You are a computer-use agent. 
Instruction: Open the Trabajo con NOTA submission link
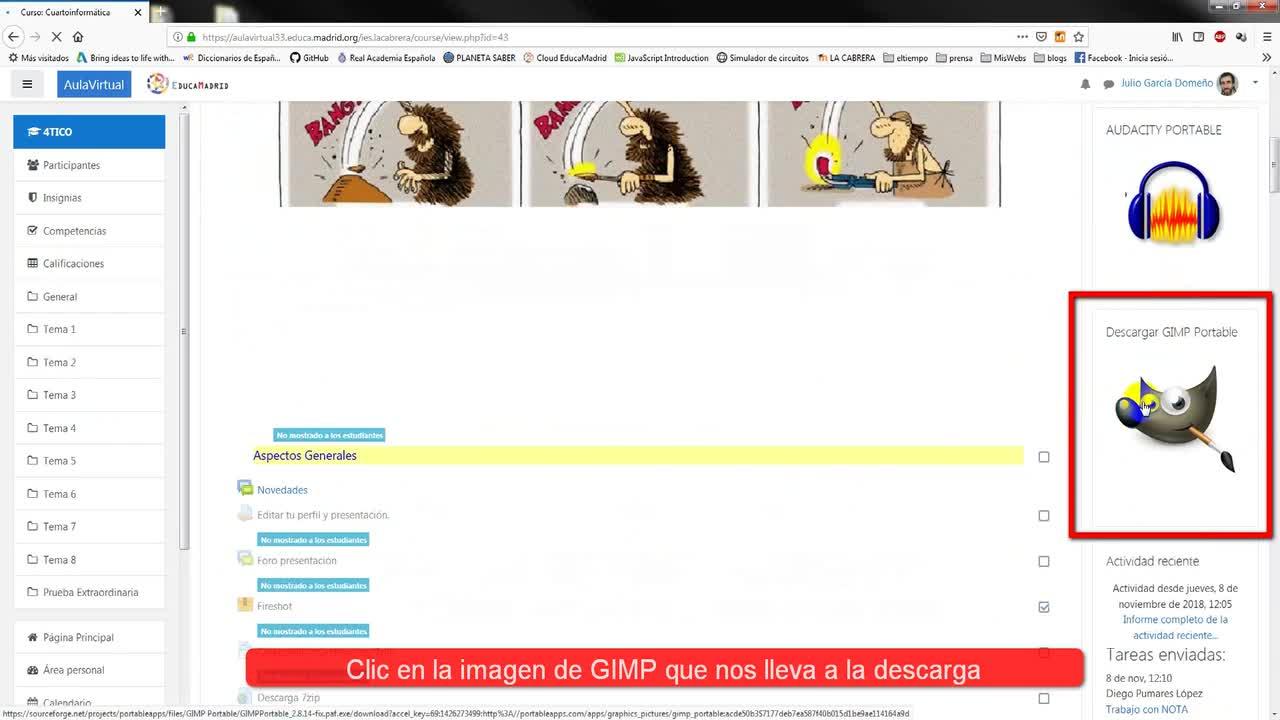(1147, 709)
